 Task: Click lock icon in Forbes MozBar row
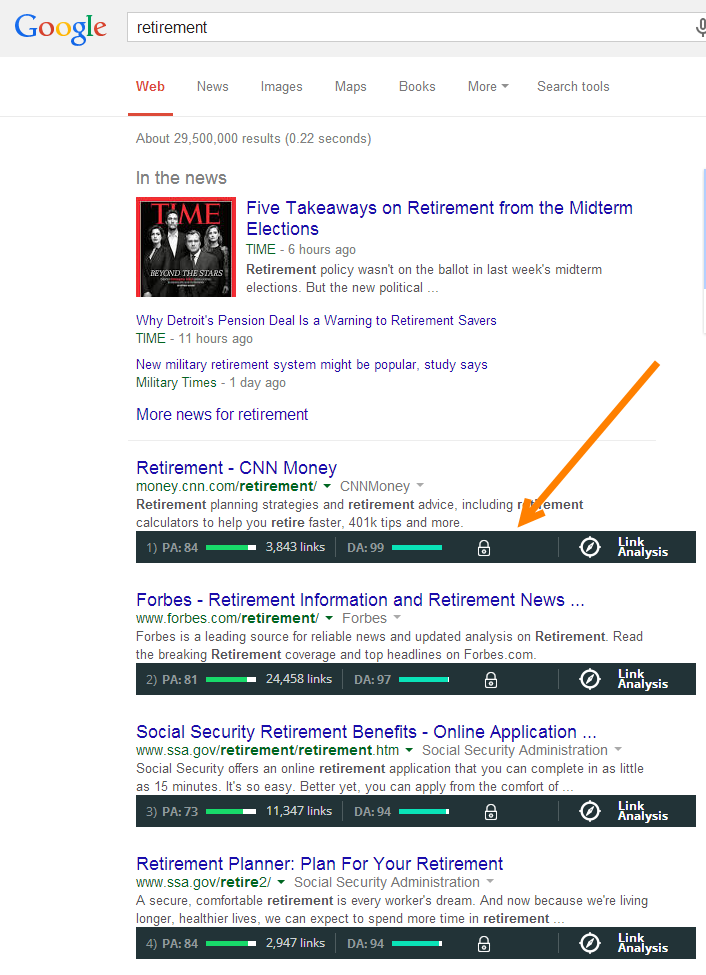[491, 680]
